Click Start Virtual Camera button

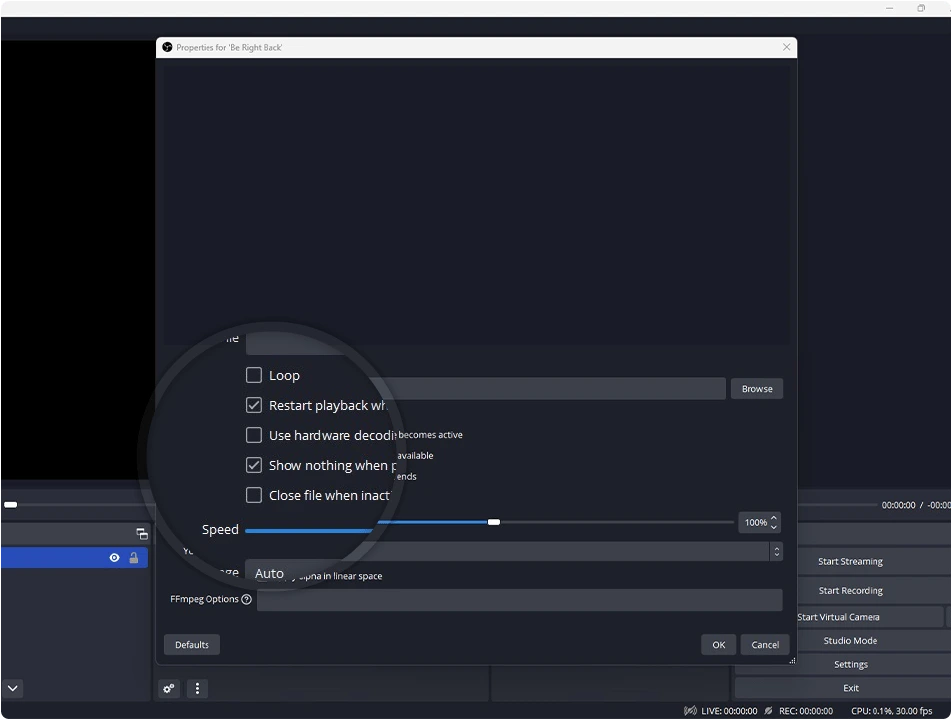click(x=838, y=617)
